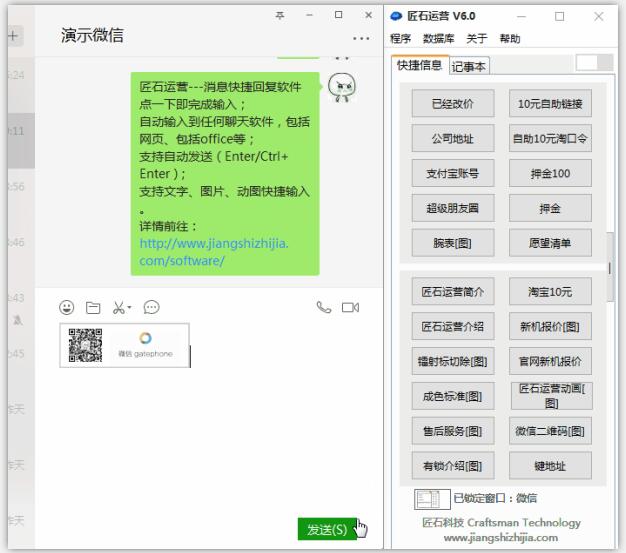The height and width of the screenshot is (553, 626).
Task: Open the three-dots chat options menu
Action: click(x=360, y=38)
